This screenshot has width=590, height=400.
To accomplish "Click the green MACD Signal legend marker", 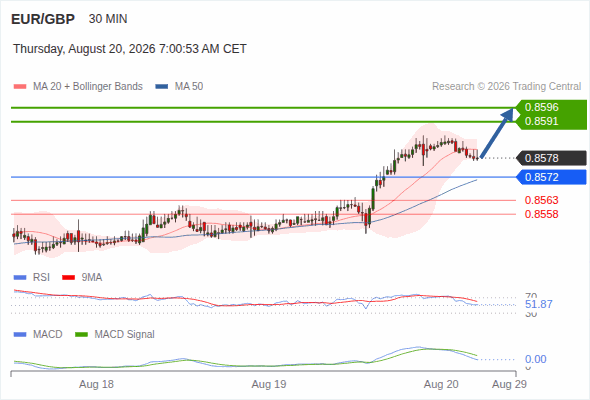I will (x=82, y=335).
